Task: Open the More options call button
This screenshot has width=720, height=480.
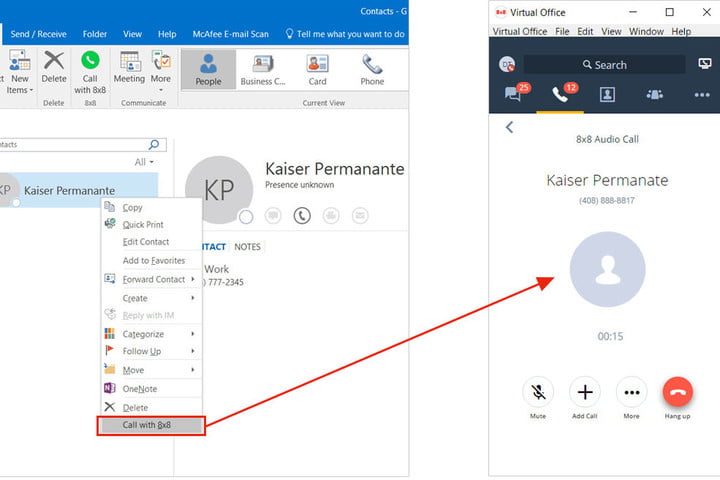Action: click(631, 392)
